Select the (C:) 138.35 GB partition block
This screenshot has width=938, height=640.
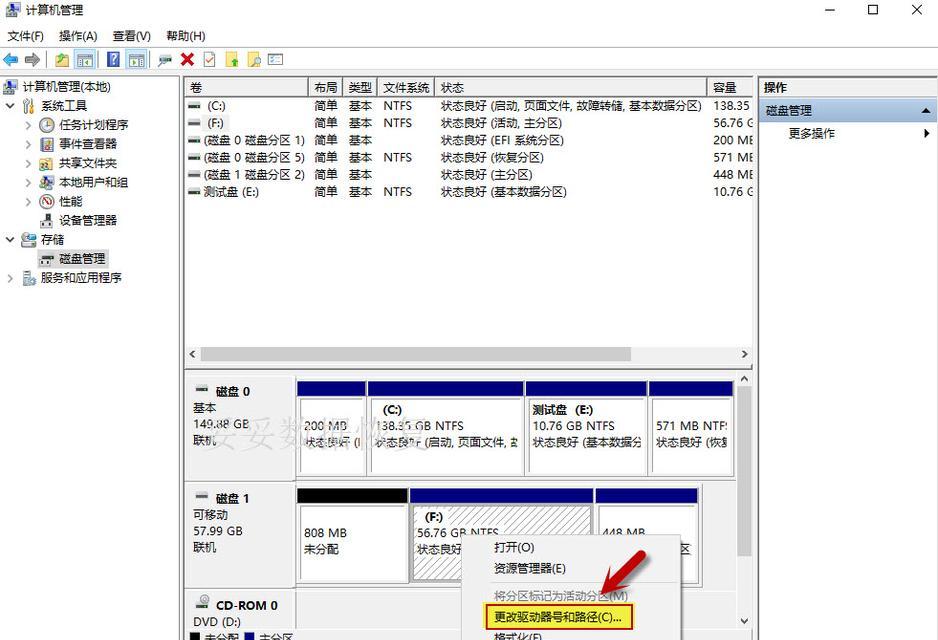(446, 429)
